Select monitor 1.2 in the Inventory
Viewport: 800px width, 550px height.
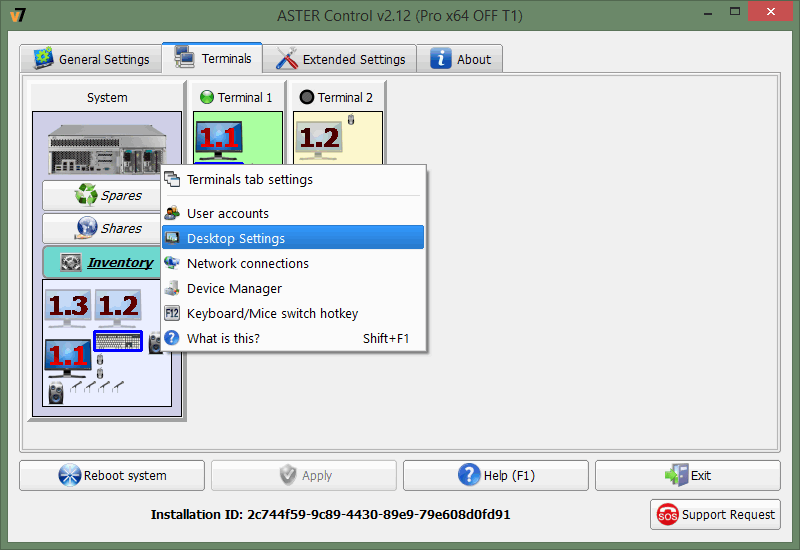click(118, 308)
